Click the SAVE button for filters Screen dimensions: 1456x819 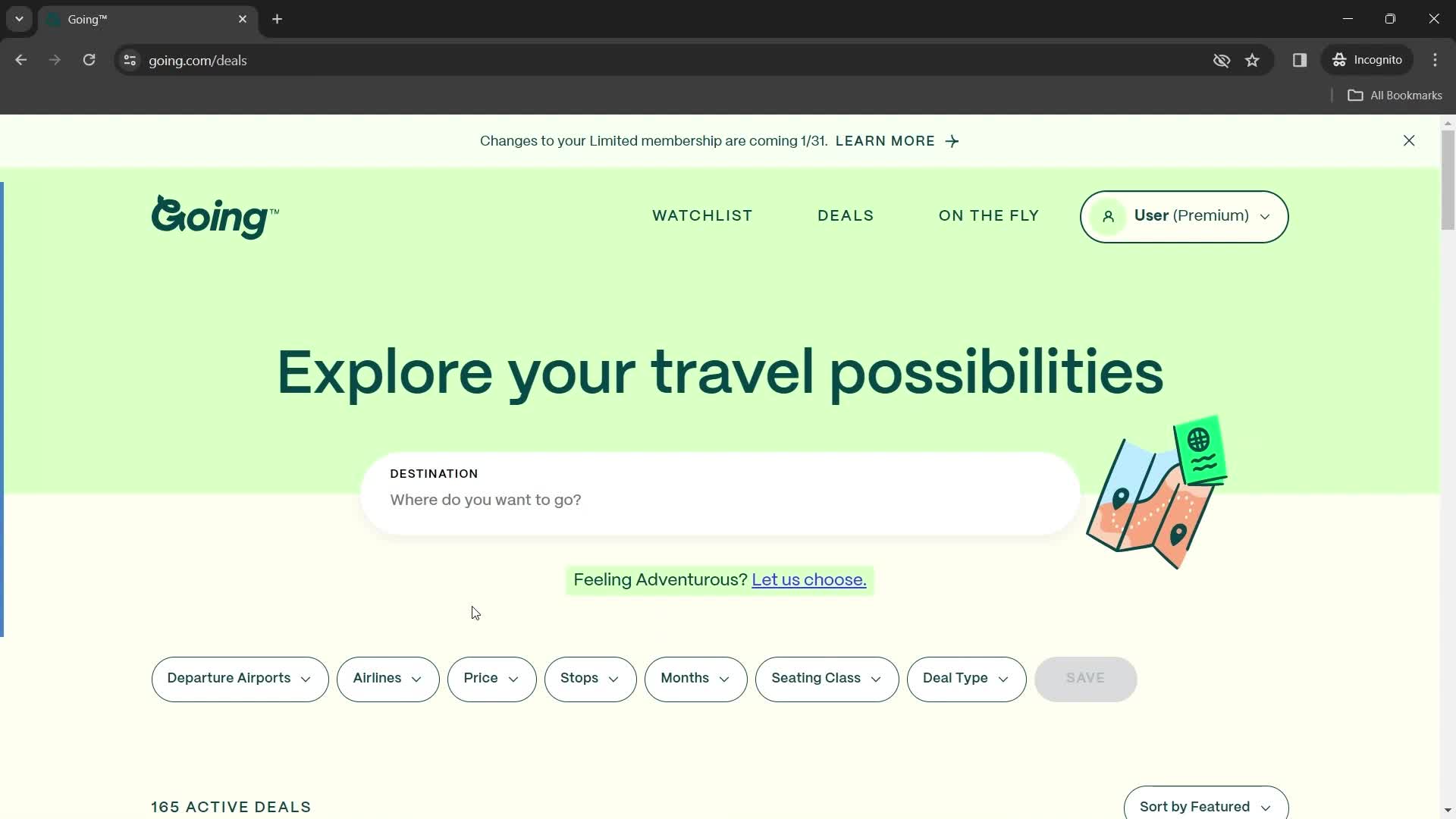[x=1085, y=678]
